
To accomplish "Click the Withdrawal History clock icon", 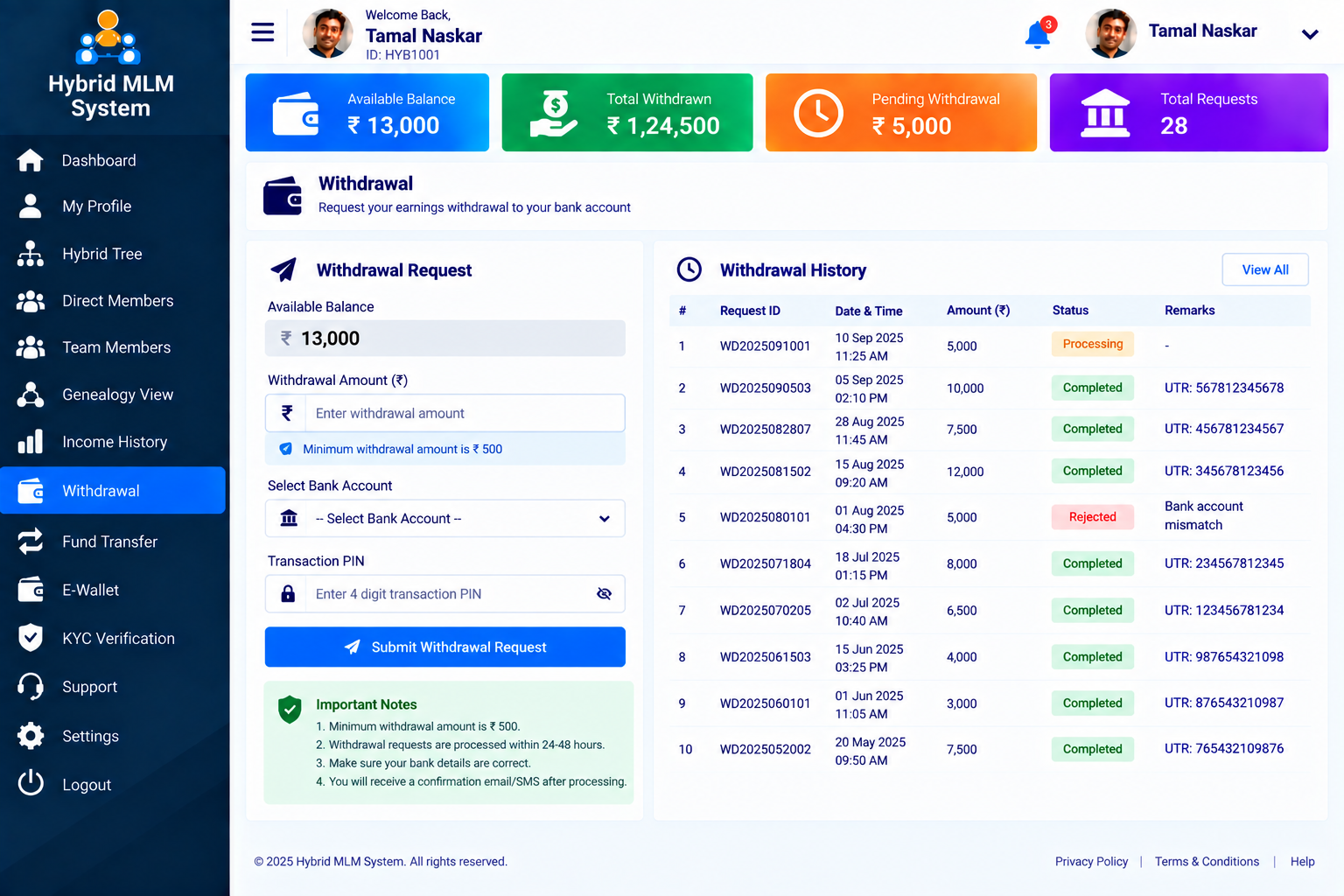I will point(689,269).
